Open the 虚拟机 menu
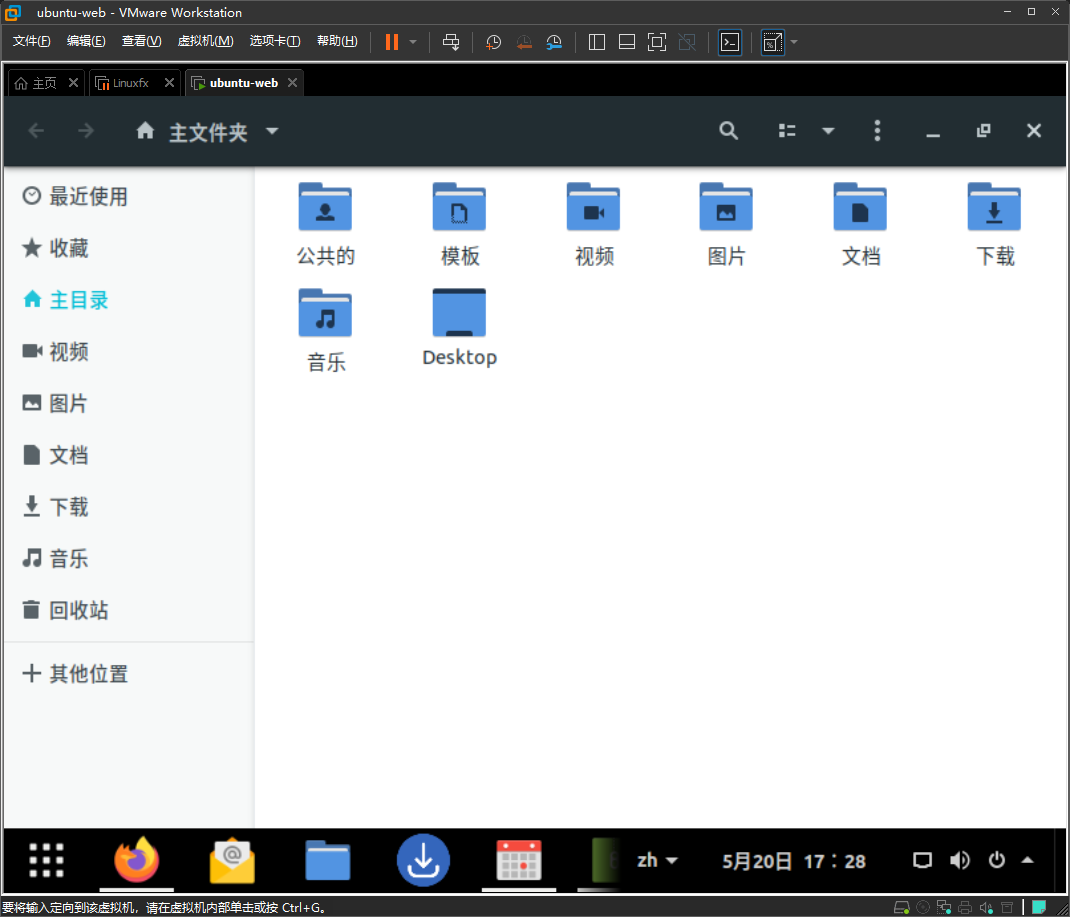The height and width of the screenshot is (917, 1070). pyautogui.click(x=205, y=41)
